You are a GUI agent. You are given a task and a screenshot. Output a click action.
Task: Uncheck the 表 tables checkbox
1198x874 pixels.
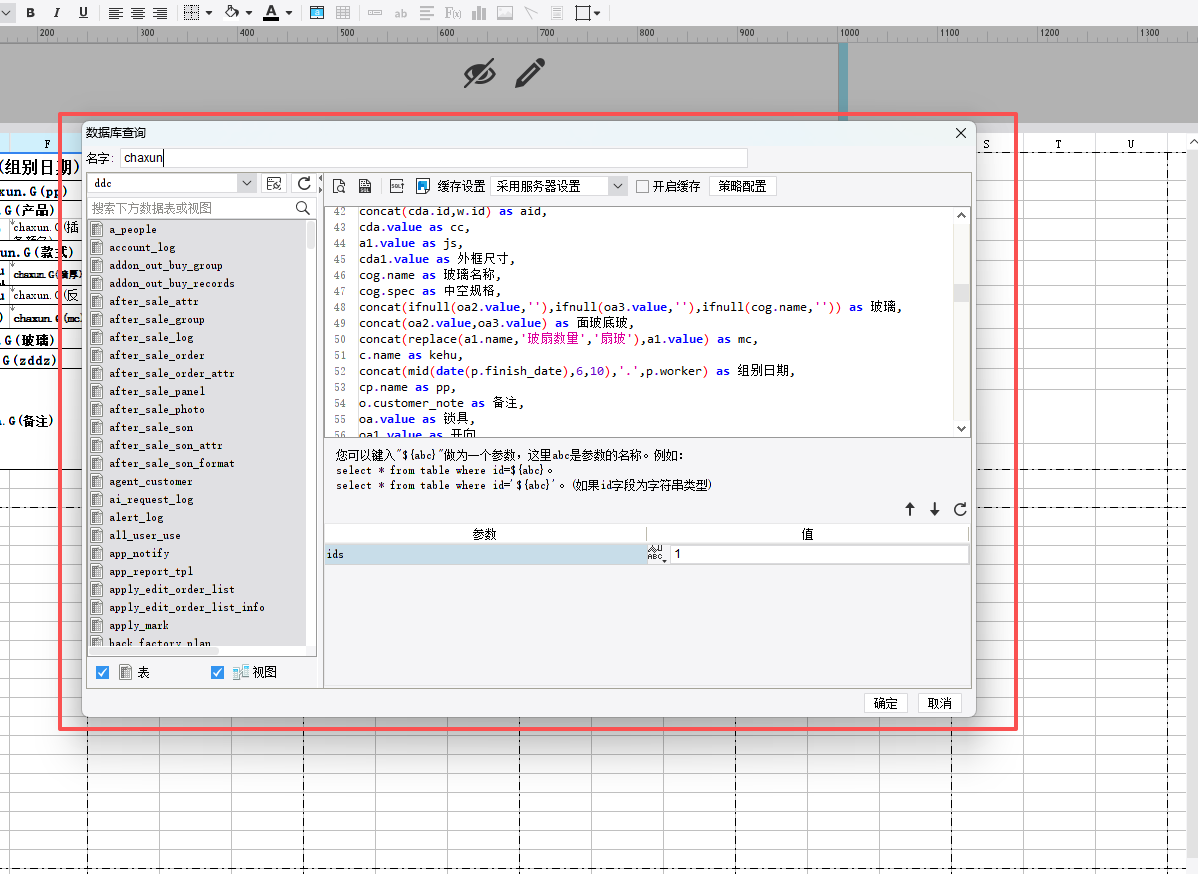click(x=102, y=672)
